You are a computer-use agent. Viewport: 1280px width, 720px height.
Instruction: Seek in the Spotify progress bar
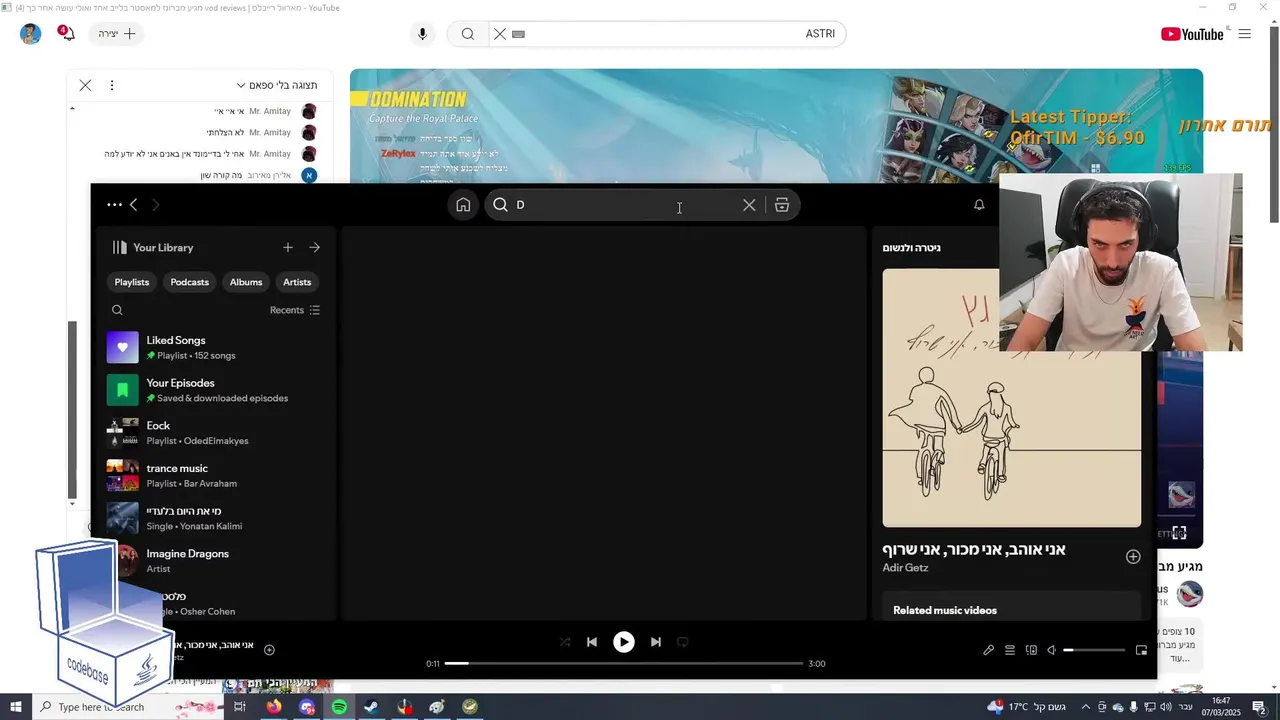pos(624,663)
